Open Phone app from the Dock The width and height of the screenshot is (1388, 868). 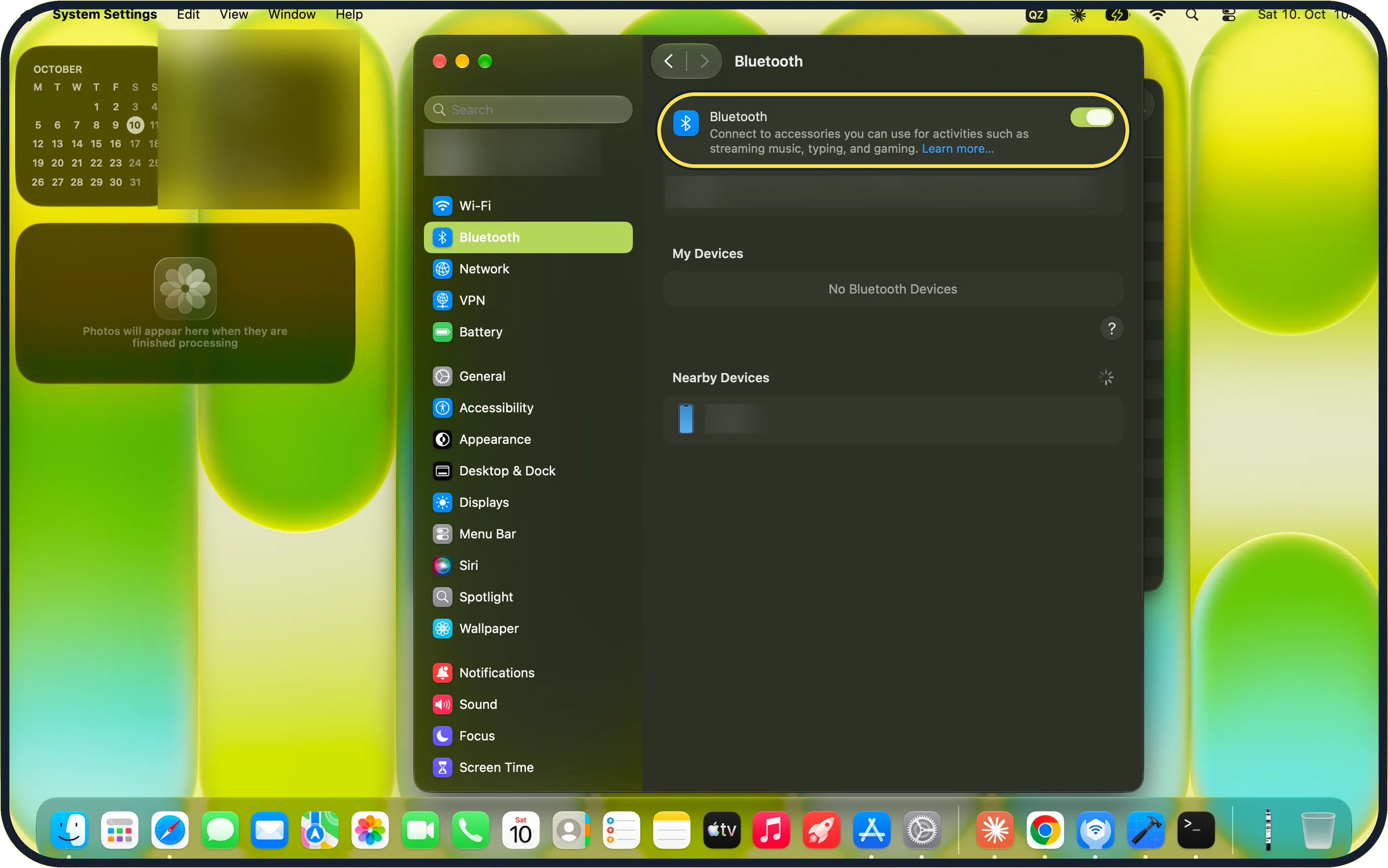pos(470,830)
